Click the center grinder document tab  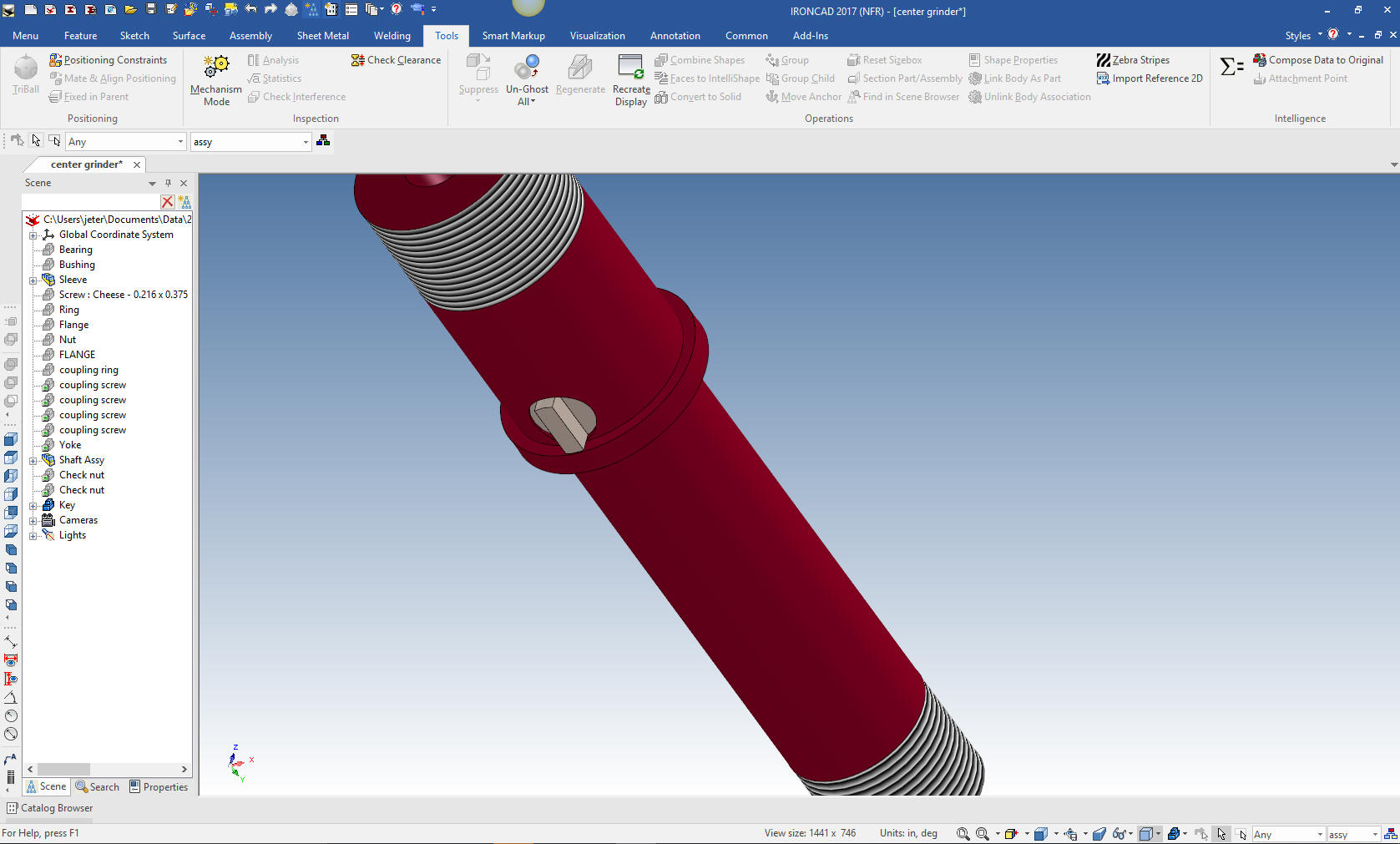(86, 164)
